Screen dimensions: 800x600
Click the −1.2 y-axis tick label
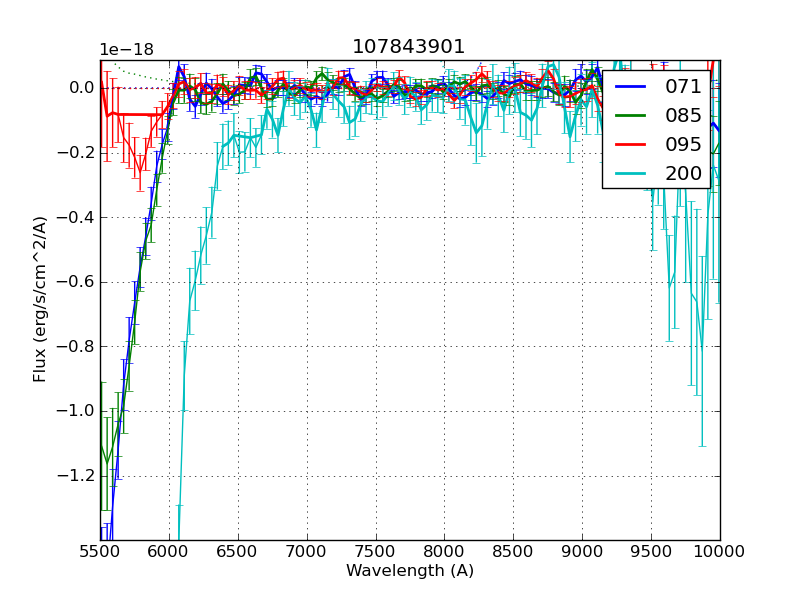point(76,476)
